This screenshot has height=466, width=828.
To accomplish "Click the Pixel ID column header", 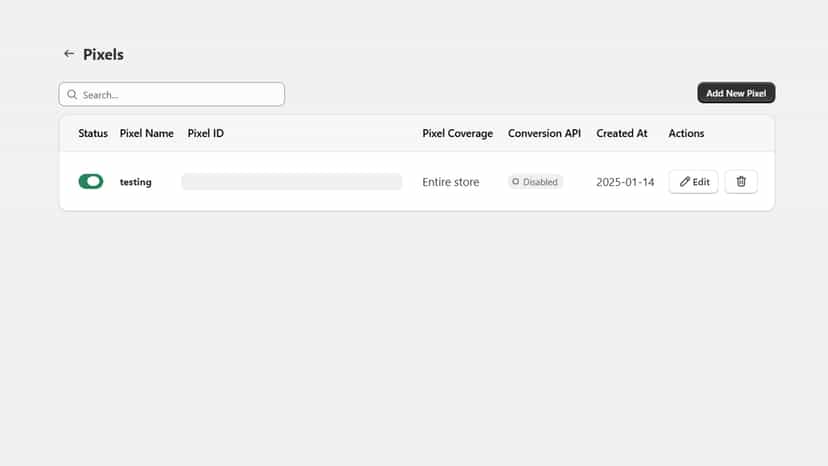I will pos(205,133).
